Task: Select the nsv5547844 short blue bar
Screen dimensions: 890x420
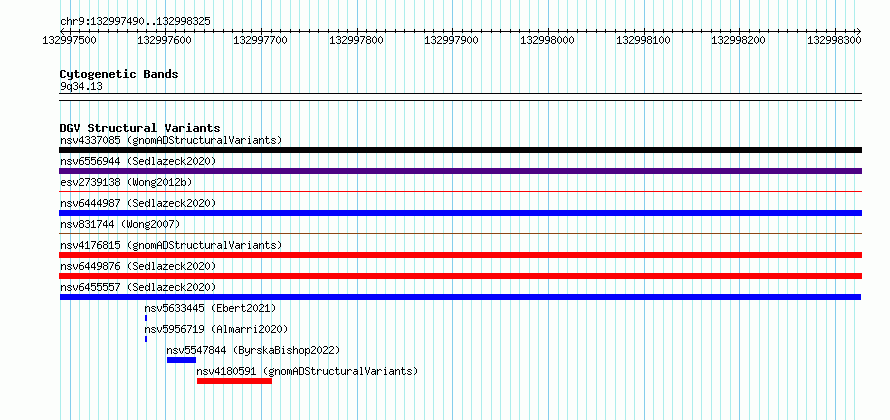Action: point(181,360)
